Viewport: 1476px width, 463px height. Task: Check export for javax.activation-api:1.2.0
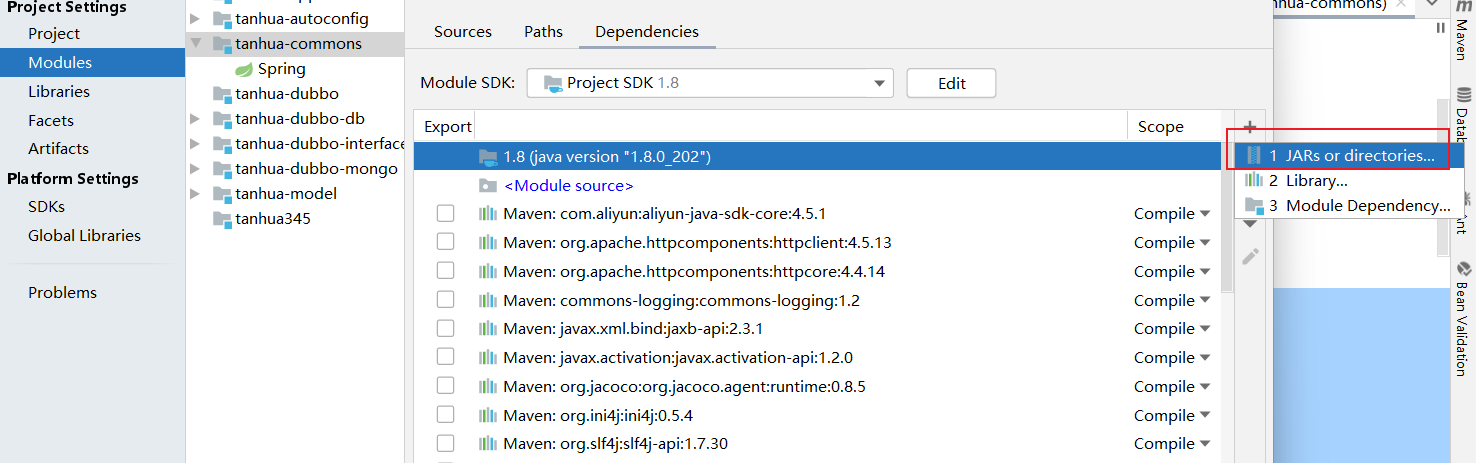click(x=445, y=357)
